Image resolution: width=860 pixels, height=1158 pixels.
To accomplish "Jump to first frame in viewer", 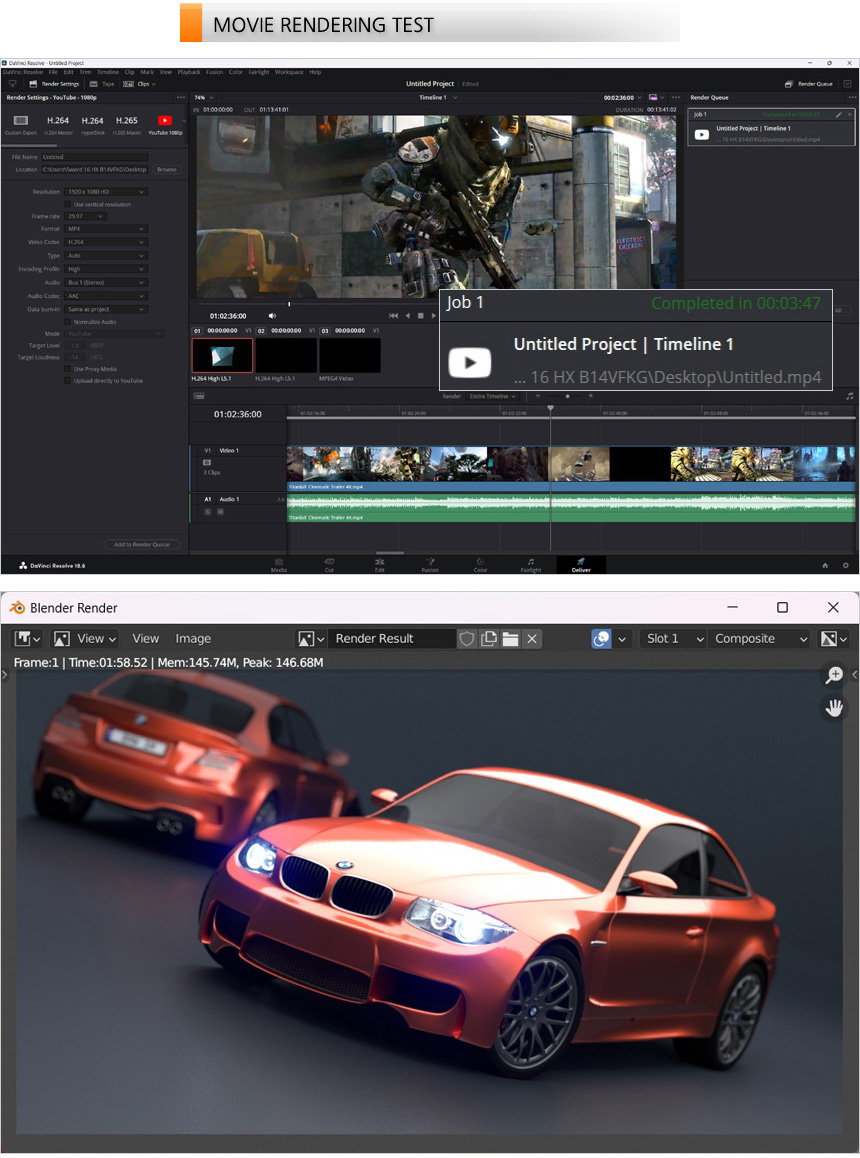I will [394, 315].
